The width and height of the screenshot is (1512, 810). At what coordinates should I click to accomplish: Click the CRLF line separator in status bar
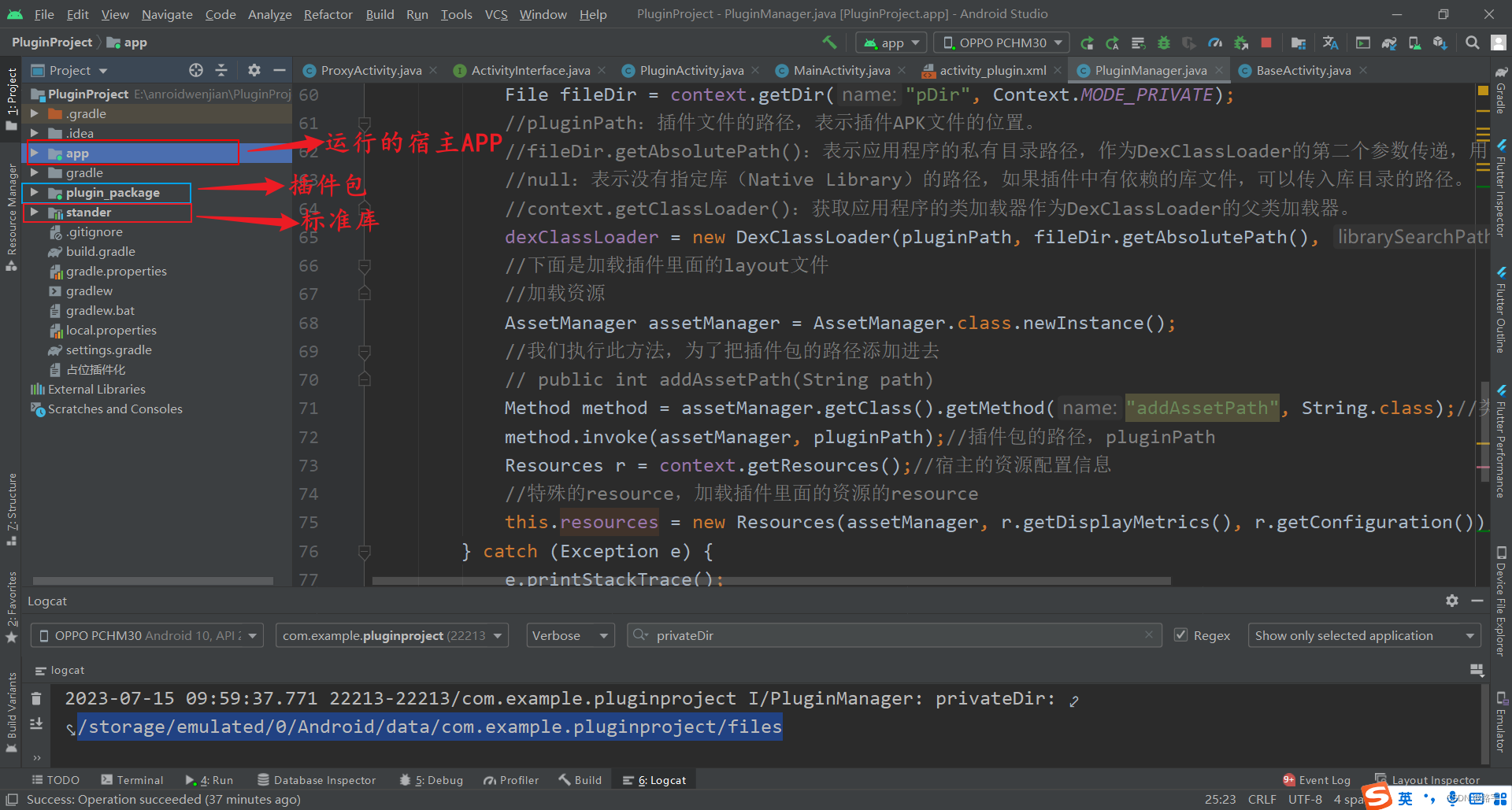(x=1262, y=799)
